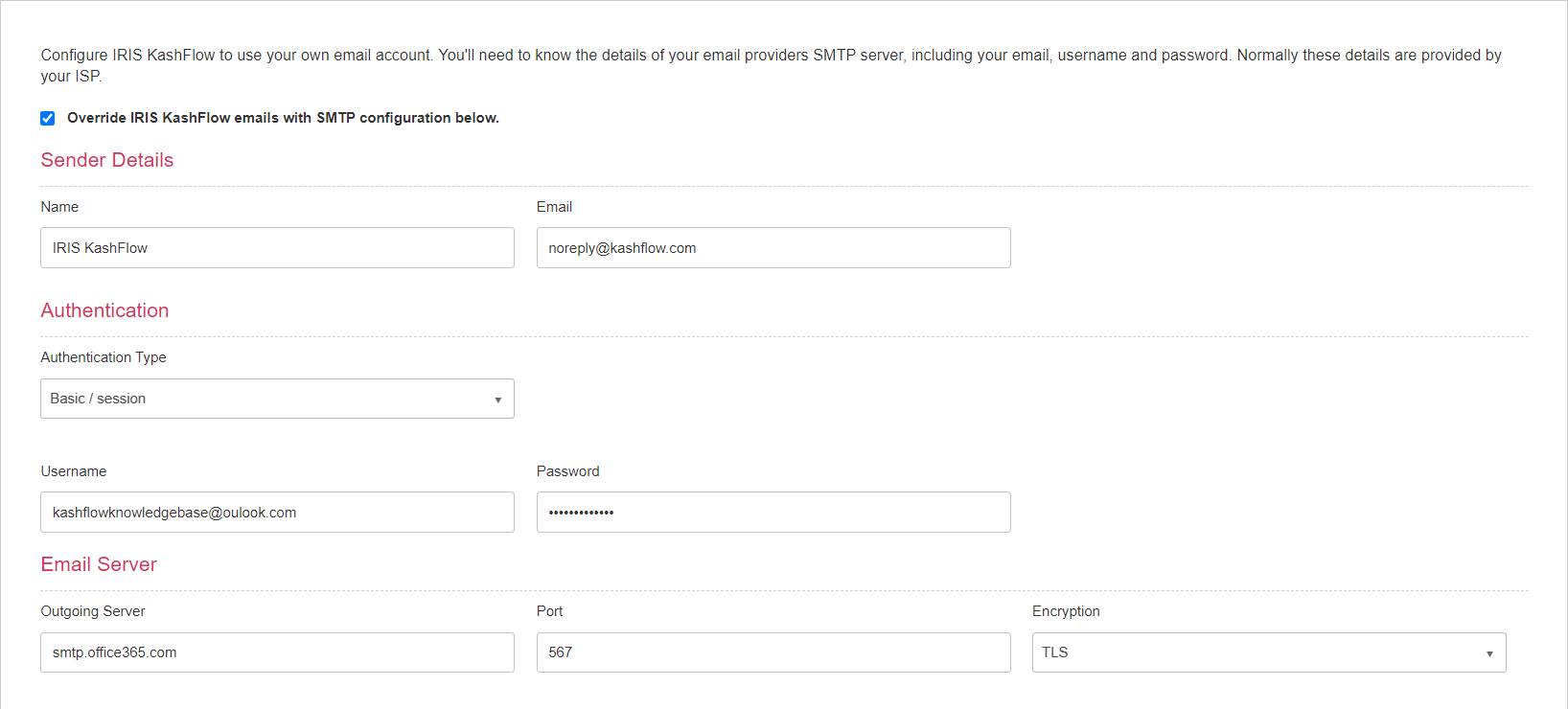Click the sender Name input field

pos(277,247)
